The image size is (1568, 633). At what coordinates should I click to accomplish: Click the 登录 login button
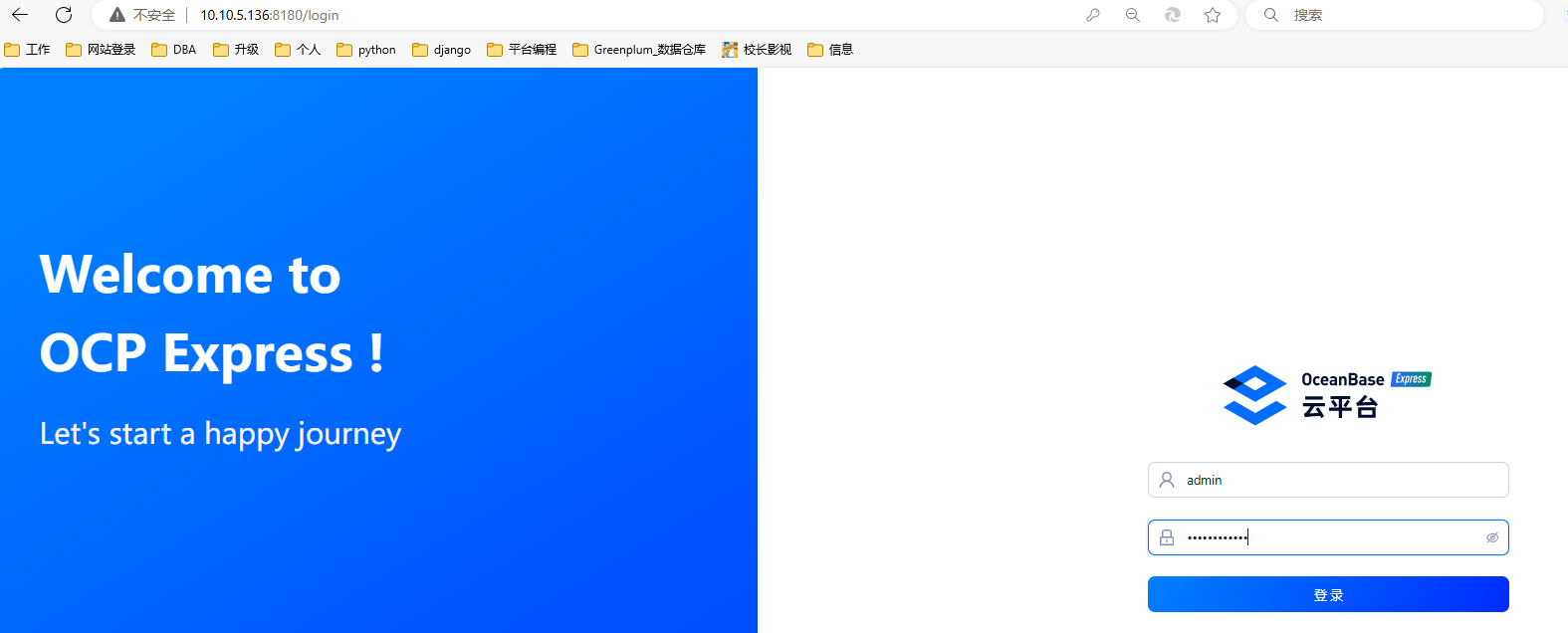pos(1328,594)
